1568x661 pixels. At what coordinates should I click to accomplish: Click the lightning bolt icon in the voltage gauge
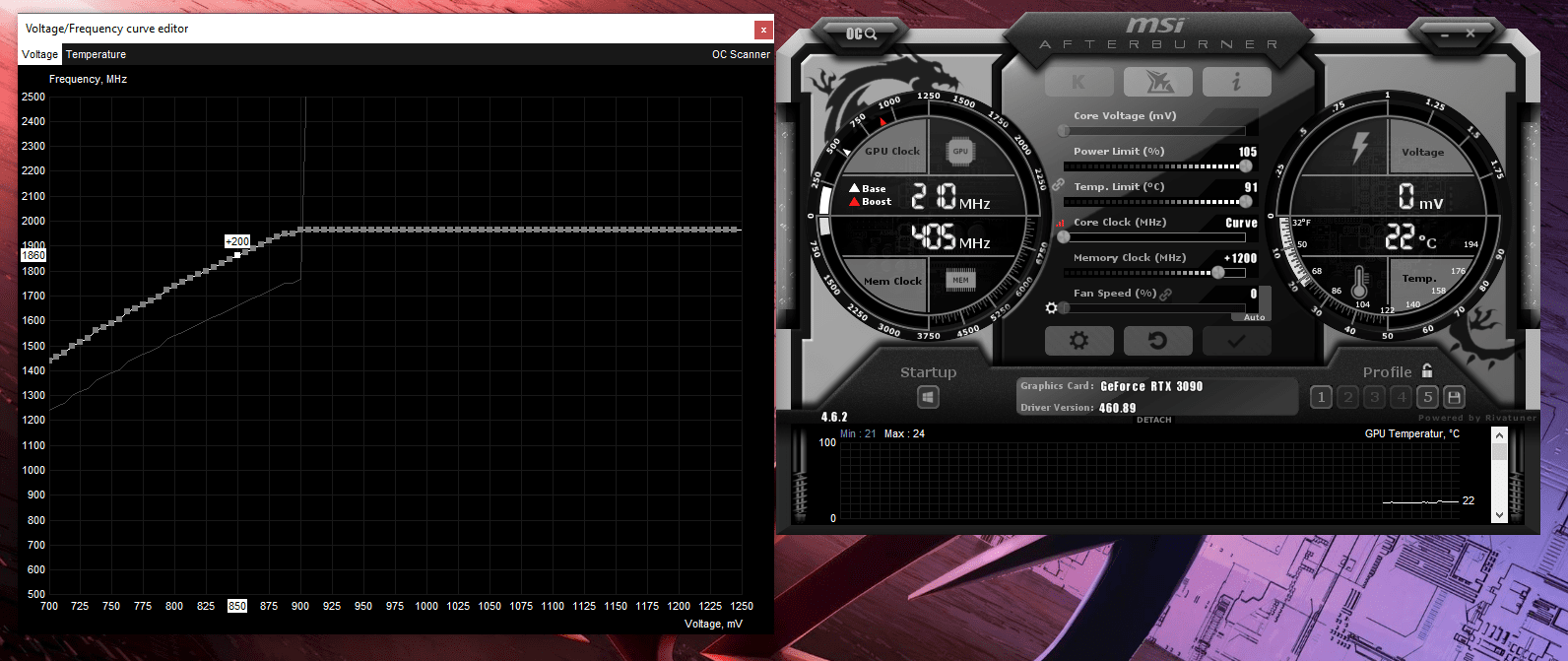coord(1360,147)
